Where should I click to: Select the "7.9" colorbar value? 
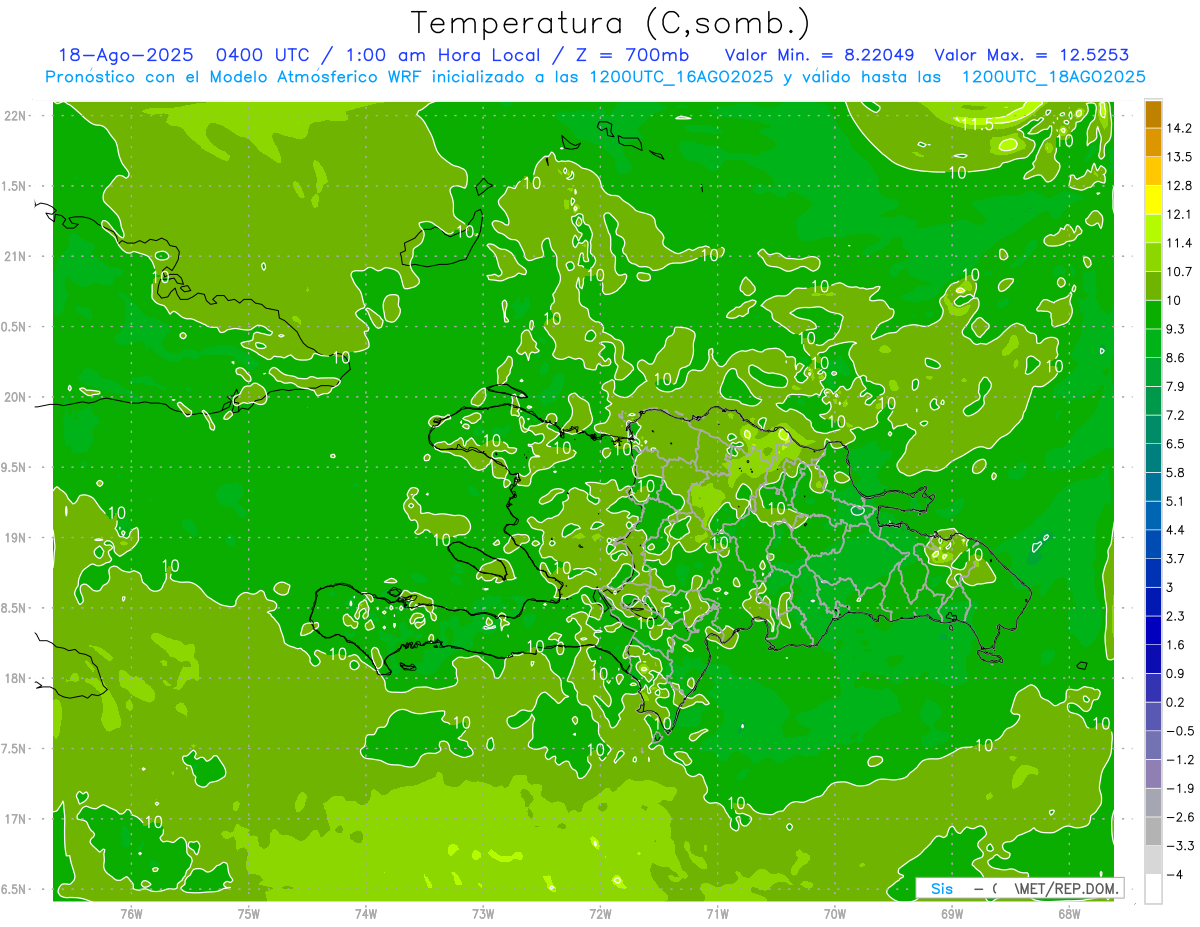[1177, 387]
